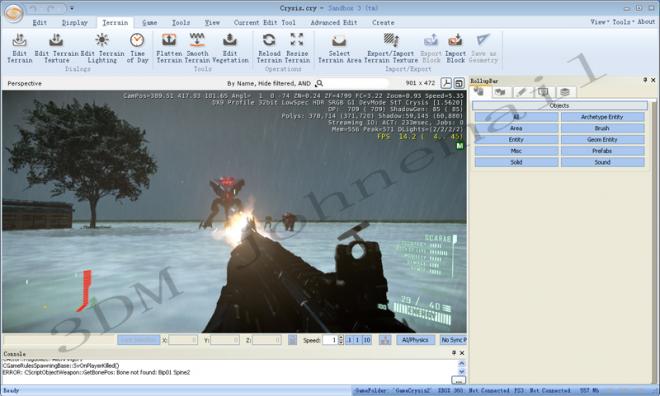Toggle the AI/Physics button

(x=415, y=340)
